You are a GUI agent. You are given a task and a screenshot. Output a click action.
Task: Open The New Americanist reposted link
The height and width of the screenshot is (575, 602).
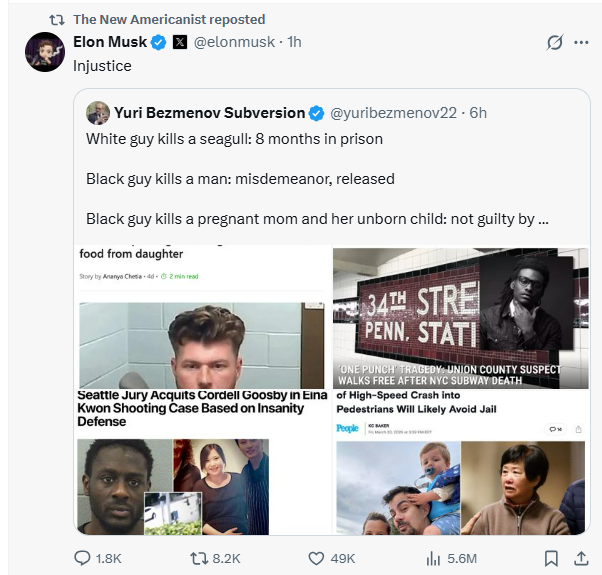[169, 19]
